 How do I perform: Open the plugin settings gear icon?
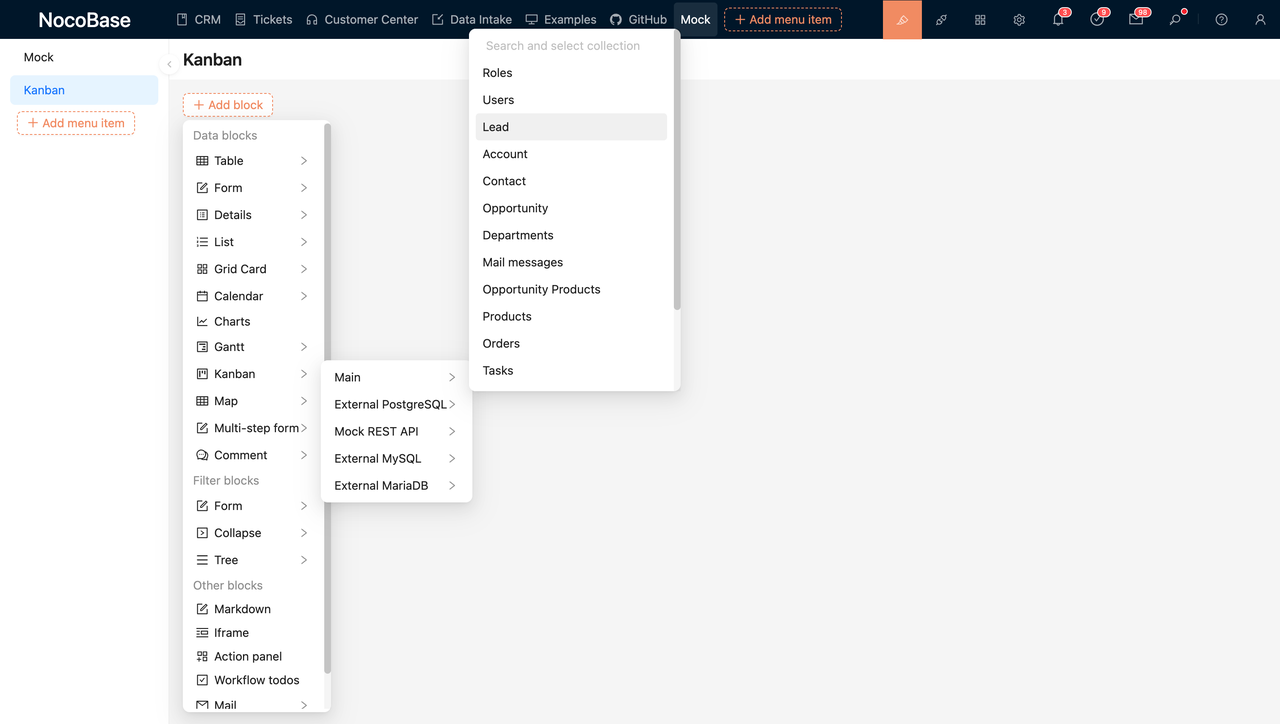click(1018, 19)
